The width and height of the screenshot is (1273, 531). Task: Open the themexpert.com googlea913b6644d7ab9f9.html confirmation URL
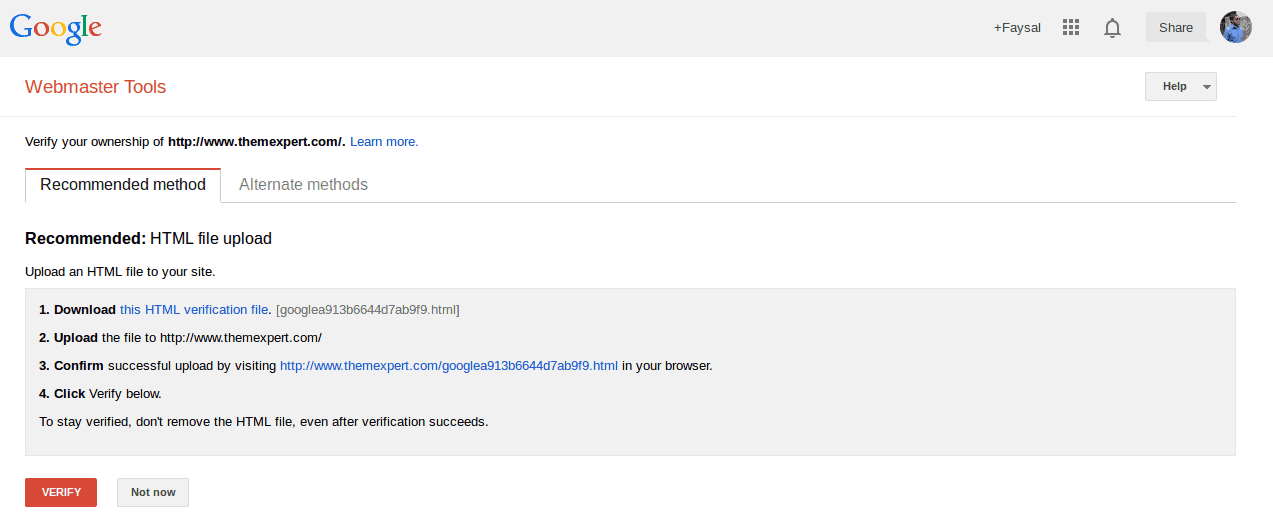449,366
